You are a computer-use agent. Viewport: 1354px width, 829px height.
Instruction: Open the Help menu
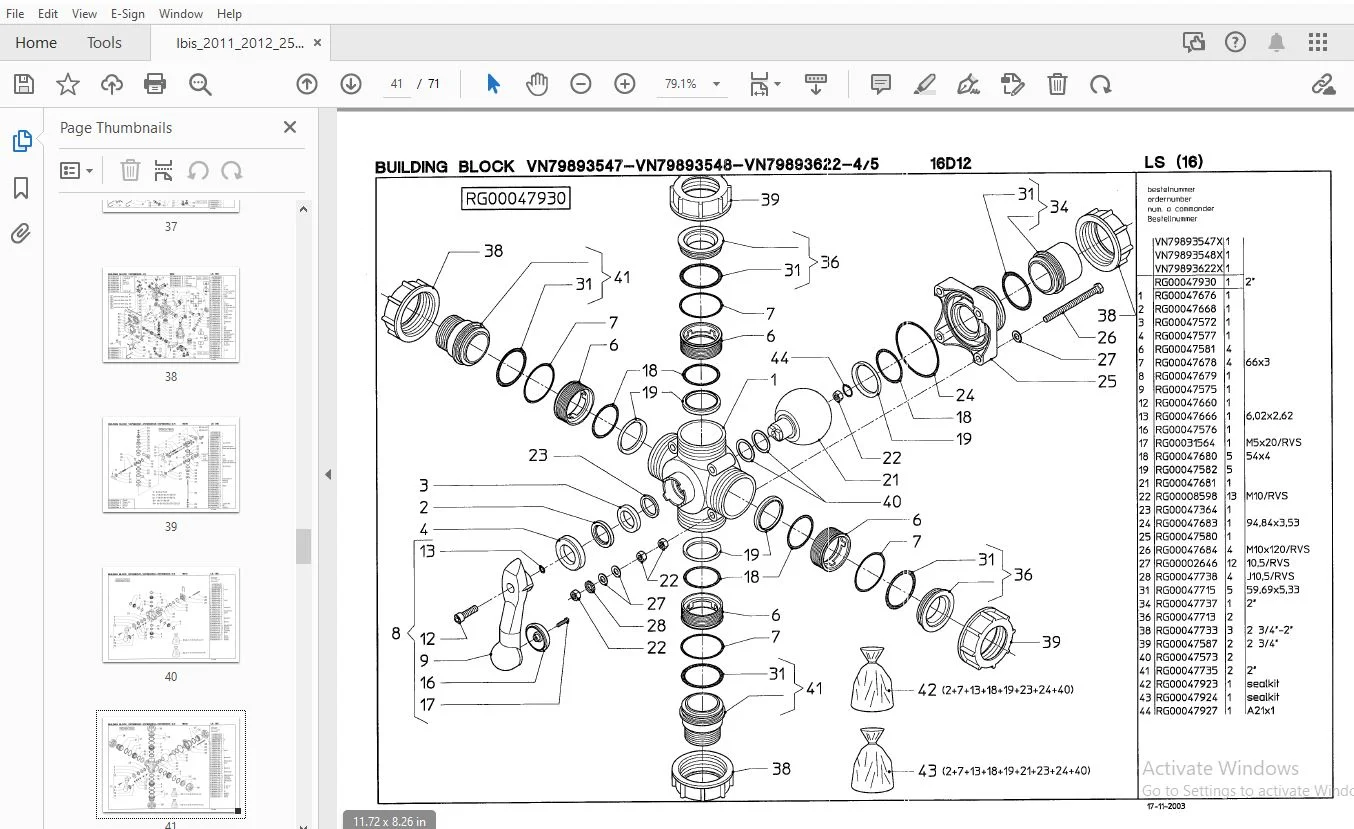(229, 13)
